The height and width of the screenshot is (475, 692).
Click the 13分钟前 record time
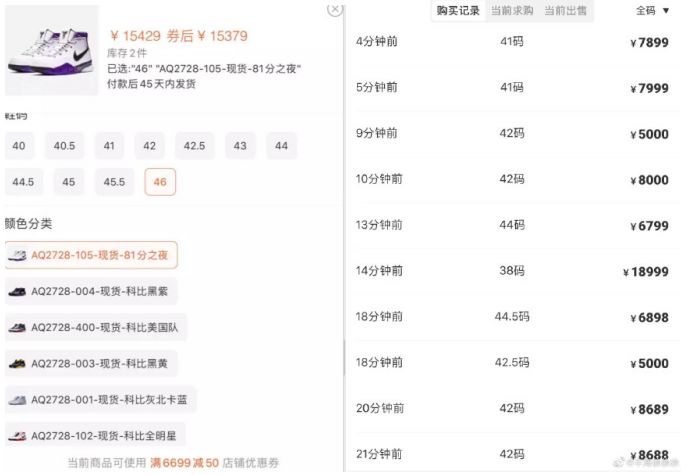(379, 225)
